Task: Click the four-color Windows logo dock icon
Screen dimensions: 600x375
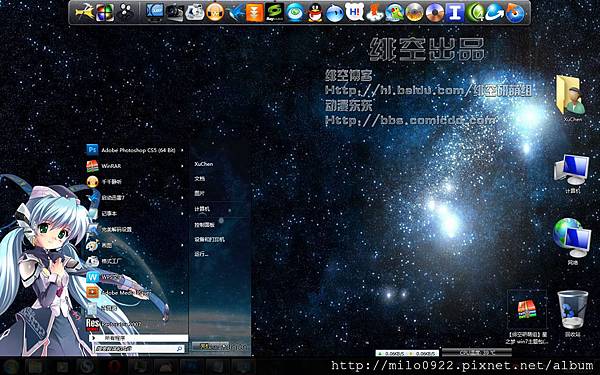Action: [x=105, y=12]
